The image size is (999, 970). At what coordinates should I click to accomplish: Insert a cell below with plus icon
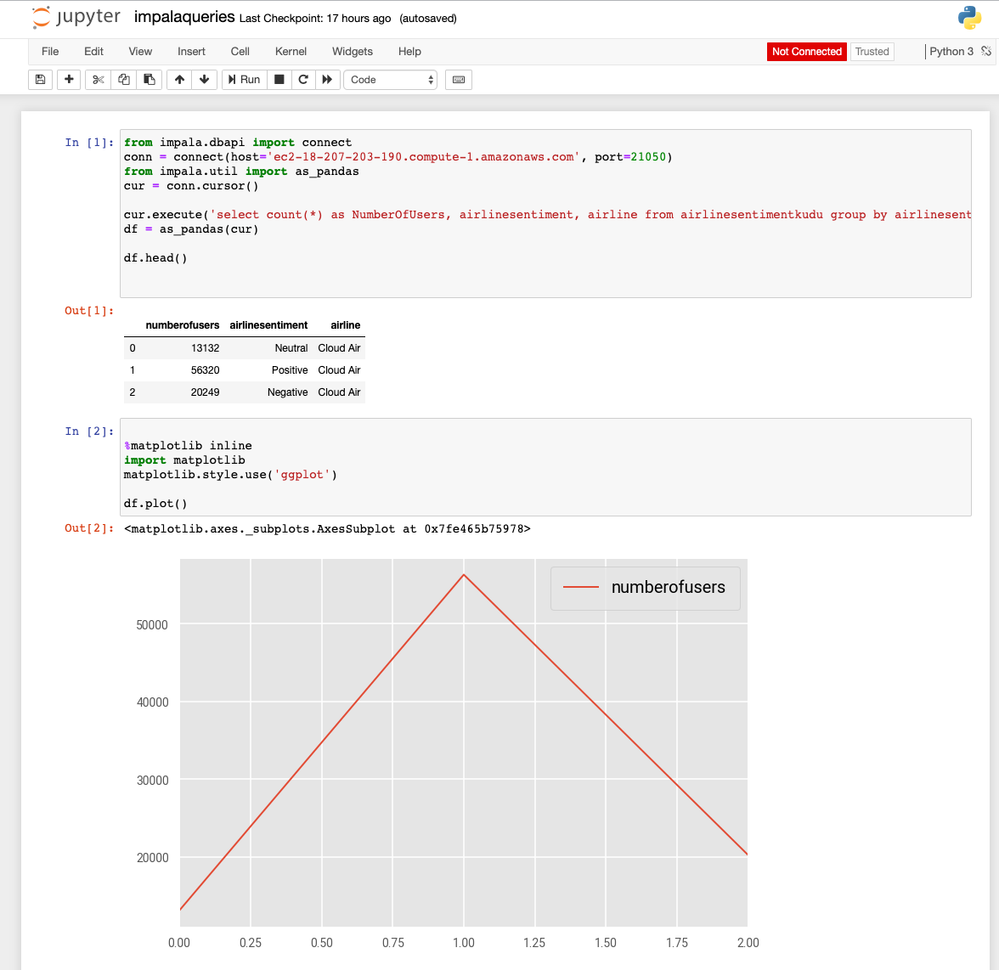click(x=69, y=80)
